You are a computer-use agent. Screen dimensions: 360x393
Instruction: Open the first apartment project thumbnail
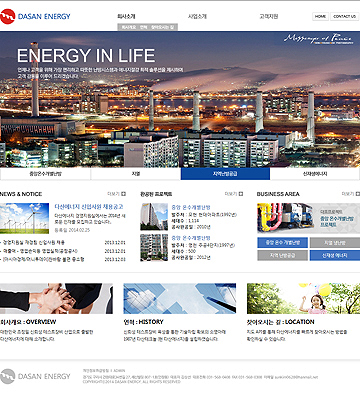[154, 217]
